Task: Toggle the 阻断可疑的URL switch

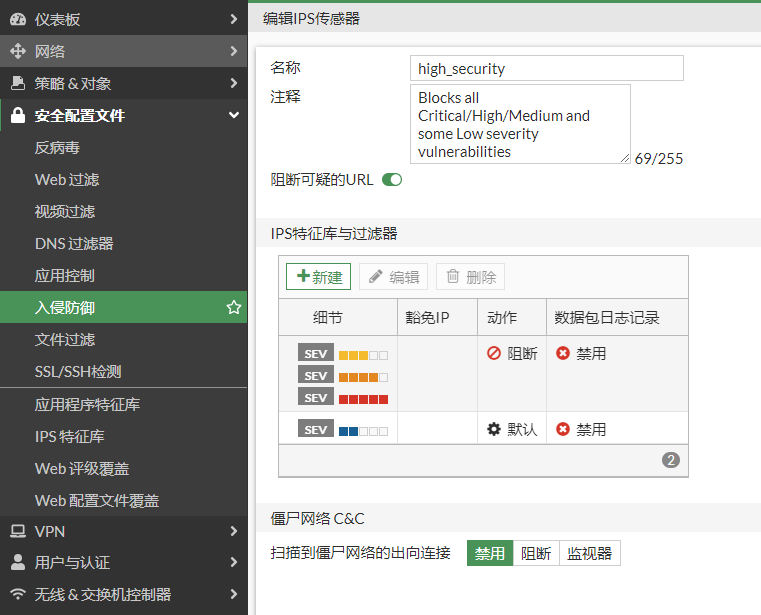Action: pyautogui.click(x=391, y=180)
